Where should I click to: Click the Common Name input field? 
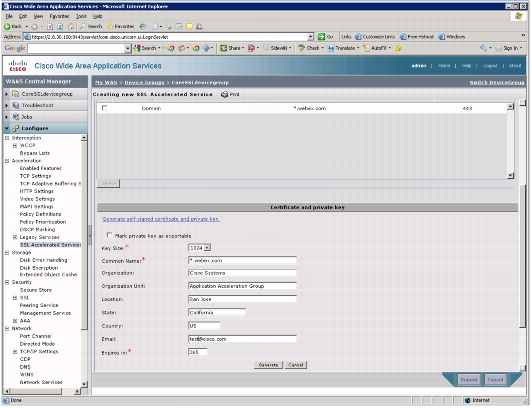click(243, 261)
